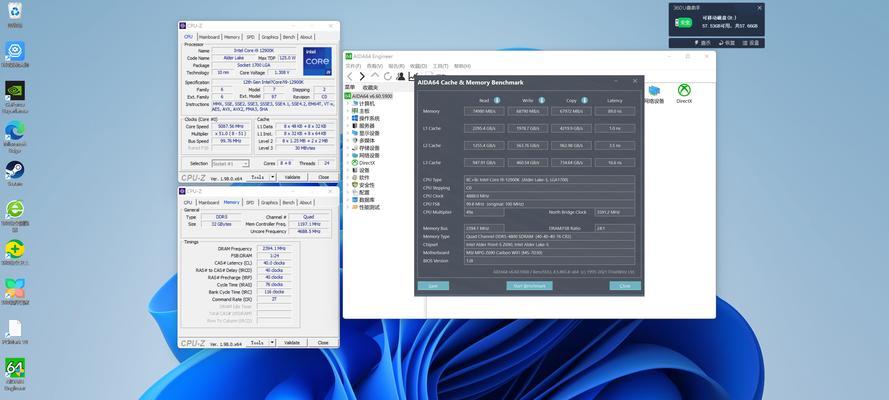The image size is (889, 400).
Task: Open the View menu in AIDA64 Engineer
Action: tap(375, 66)
